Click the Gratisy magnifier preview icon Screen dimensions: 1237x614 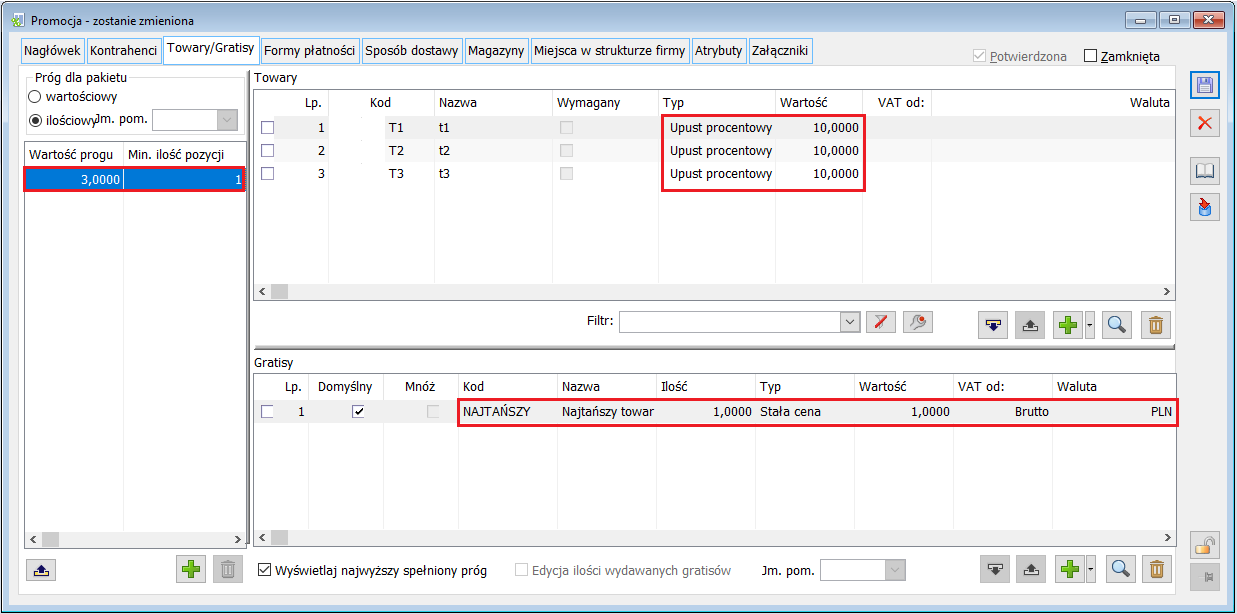coord(1120,569)
